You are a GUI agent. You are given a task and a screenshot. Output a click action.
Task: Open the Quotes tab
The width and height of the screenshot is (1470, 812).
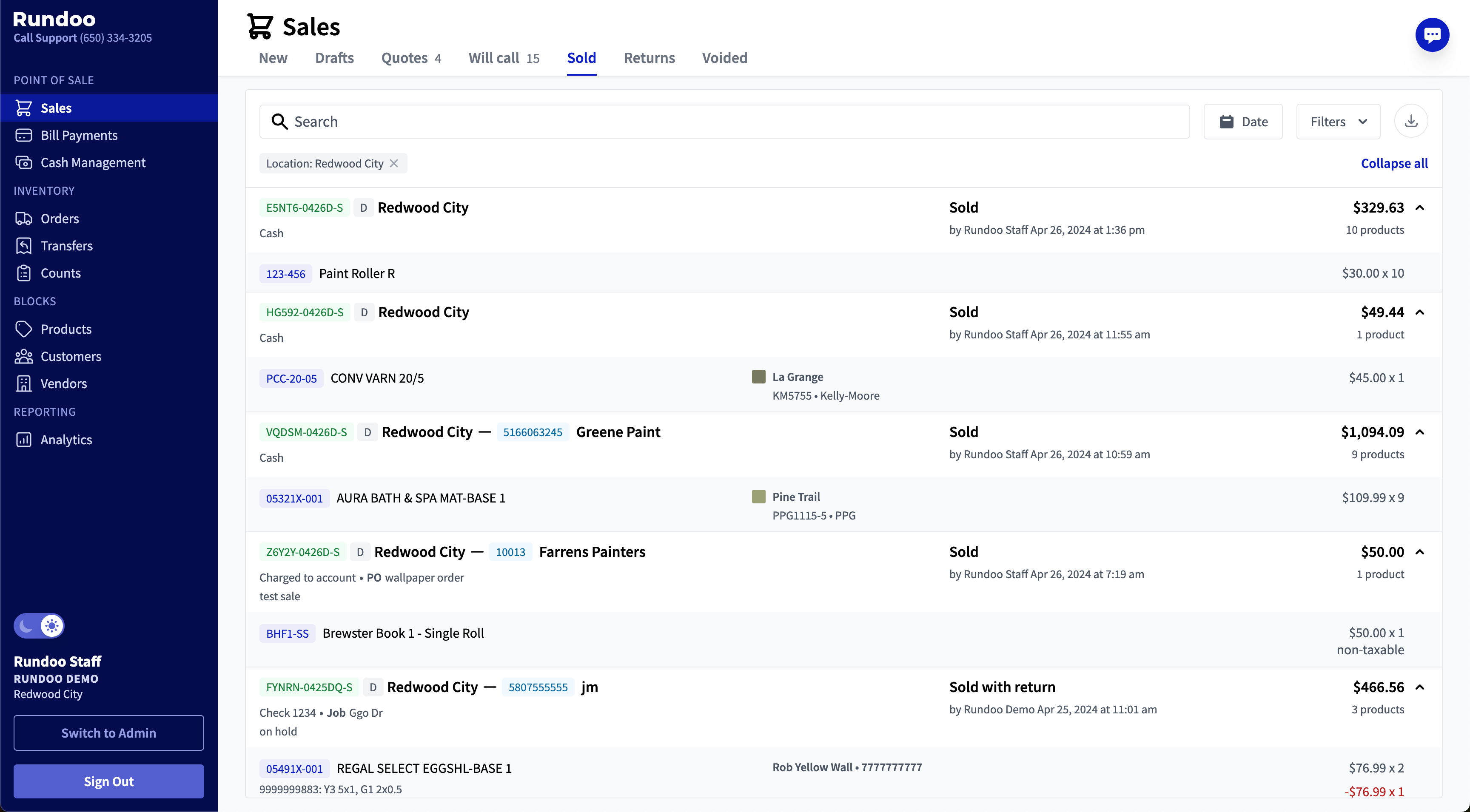411,58
